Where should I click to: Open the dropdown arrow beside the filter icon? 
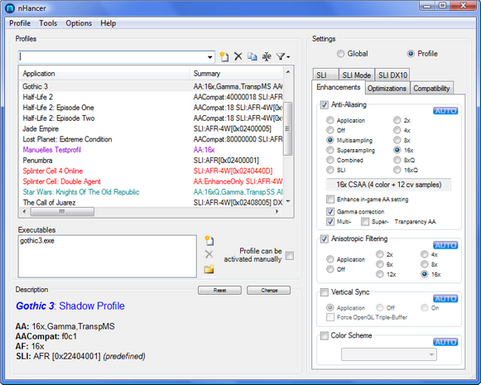coord(288,57)
